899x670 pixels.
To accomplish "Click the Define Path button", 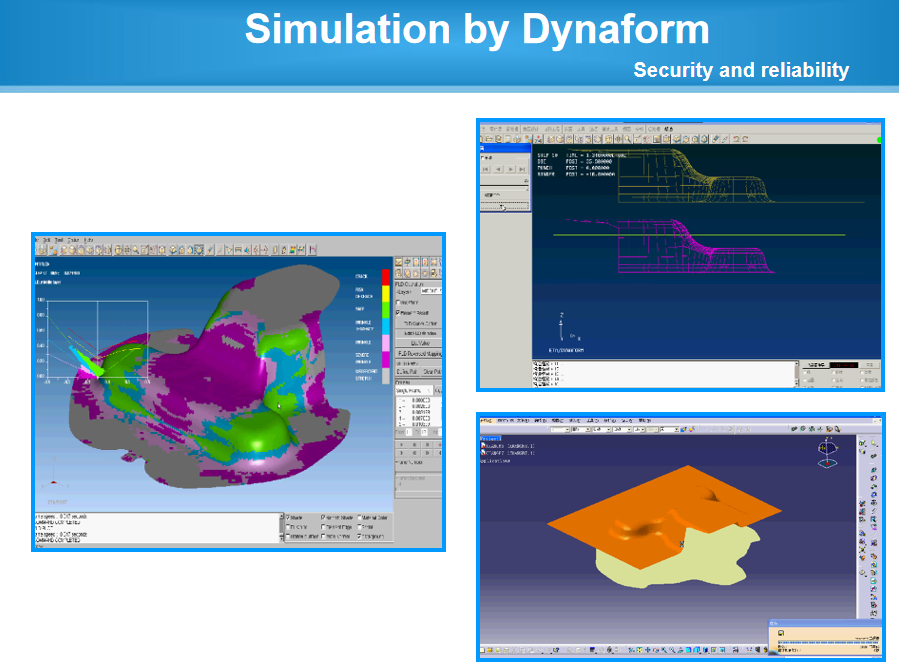I will click(406, 371).
